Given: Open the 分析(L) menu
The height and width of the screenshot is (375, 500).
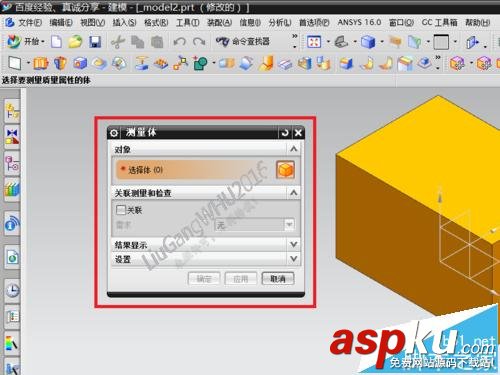Looking at the screenshot, I should click(280, 22).
